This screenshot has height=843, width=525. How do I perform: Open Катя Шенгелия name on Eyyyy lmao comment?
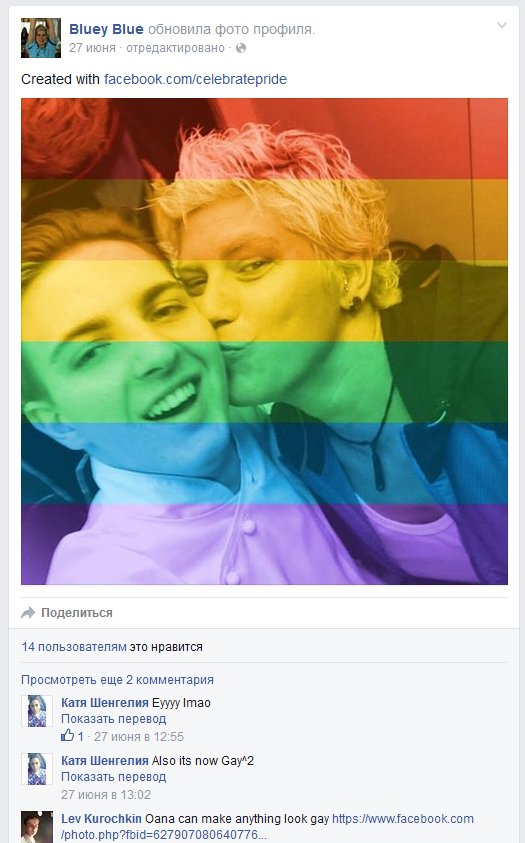pyautogui.click(x=105, y=703)
